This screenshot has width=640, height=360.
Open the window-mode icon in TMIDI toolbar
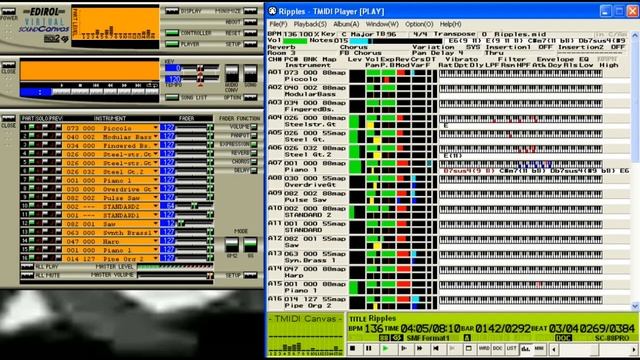(x=469, y=349)
